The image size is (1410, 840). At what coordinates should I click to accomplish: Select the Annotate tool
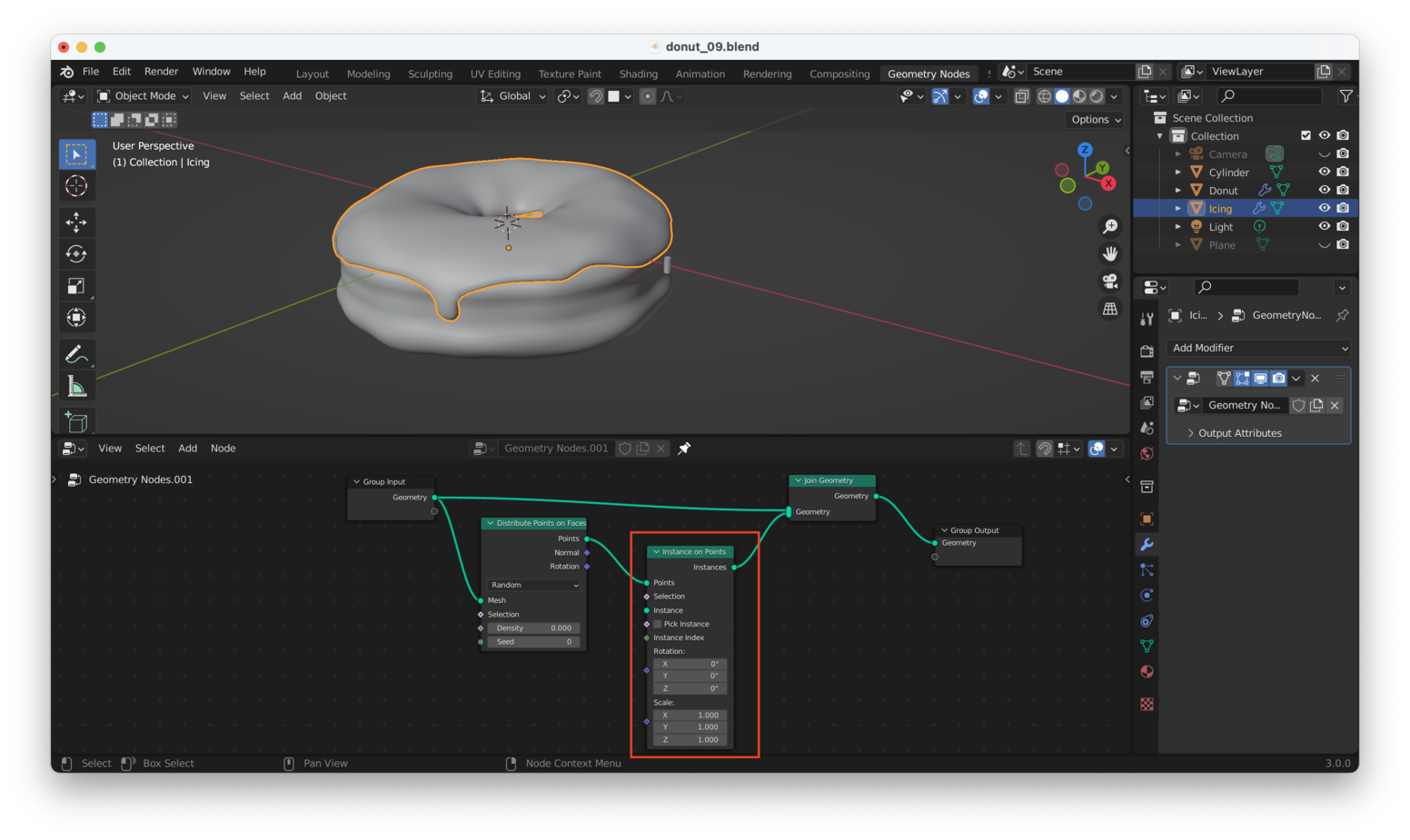coord(77,353)
